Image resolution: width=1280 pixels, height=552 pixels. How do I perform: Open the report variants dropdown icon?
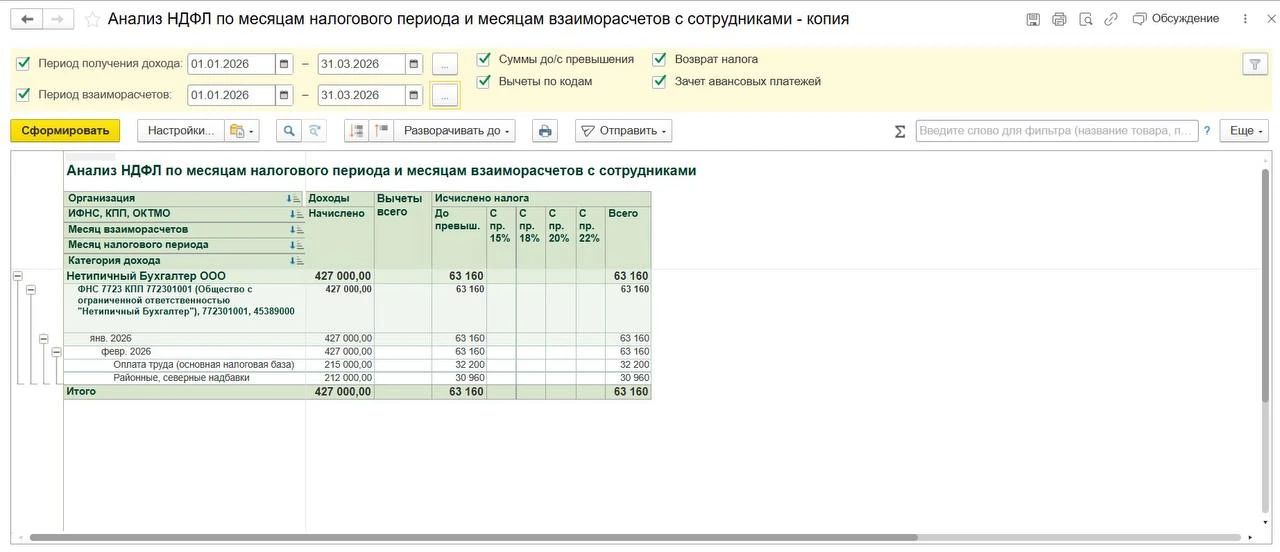[x=241, y=130]
